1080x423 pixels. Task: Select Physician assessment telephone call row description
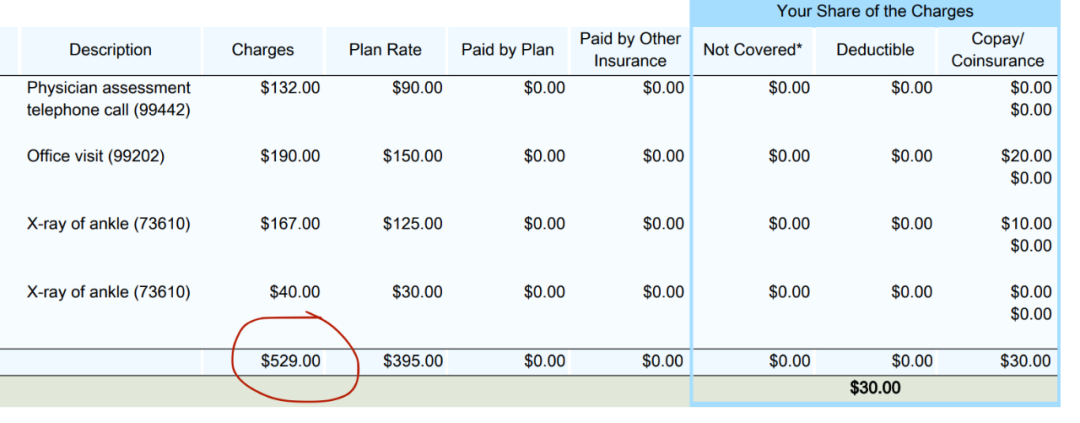(109, 99)
